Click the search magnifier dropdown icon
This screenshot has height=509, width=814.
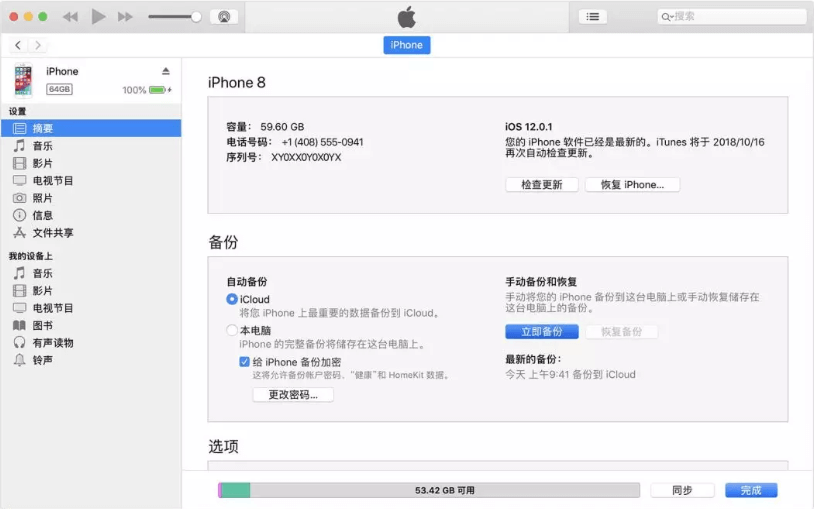667,17
